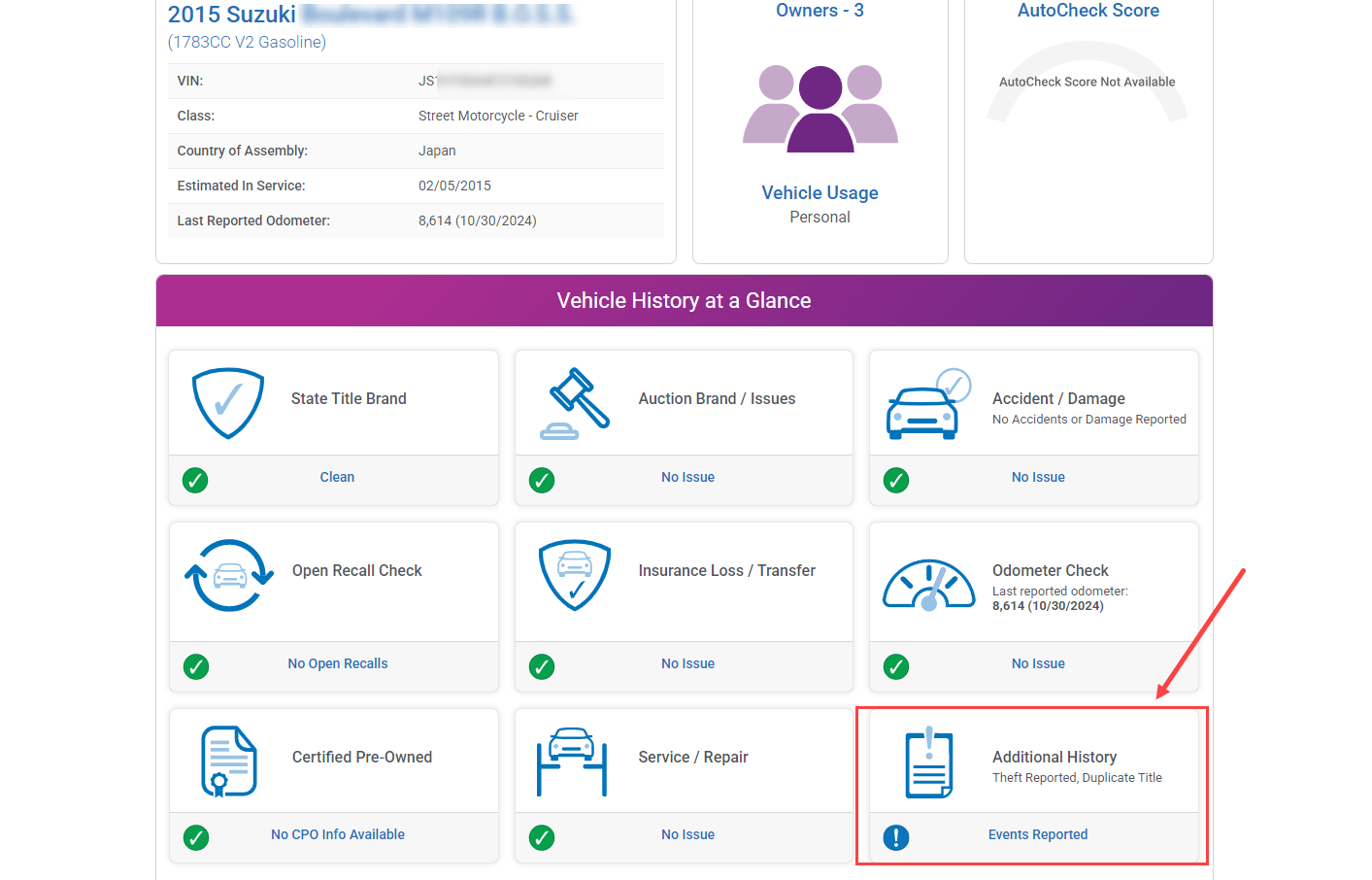1372x880 pixels.
Task: Click the Auction Brand gavel icon
Action: [x=575, y=404]
